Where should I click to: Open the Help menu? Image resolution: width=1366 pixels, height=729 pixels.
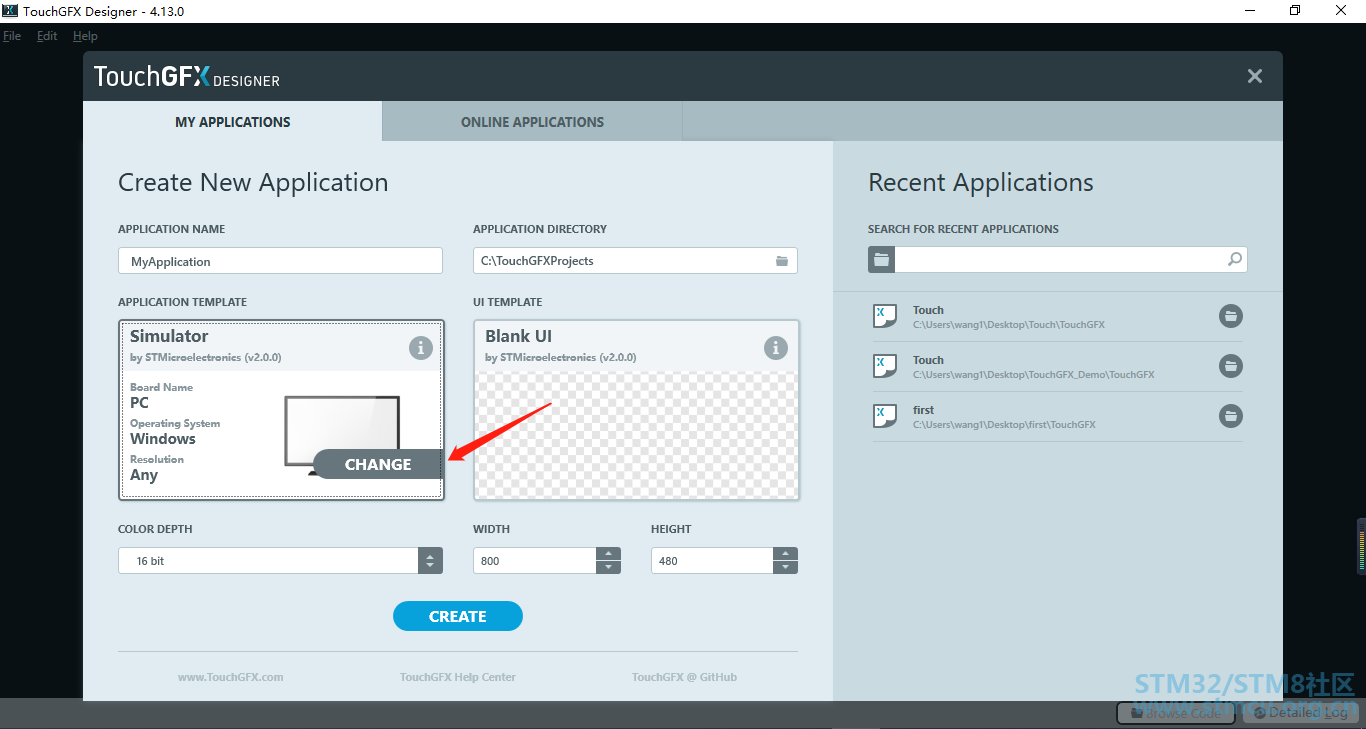(85, 36)
